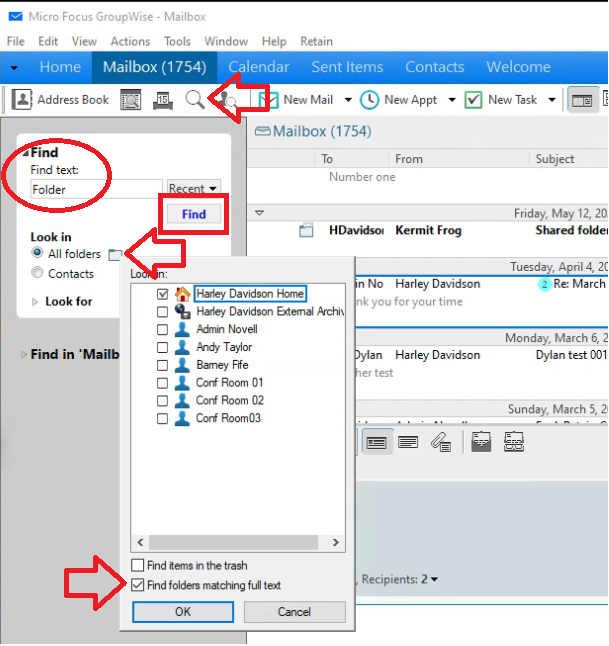
Task: Switch to the Calendar tab
Action: [x=259, y=67]
